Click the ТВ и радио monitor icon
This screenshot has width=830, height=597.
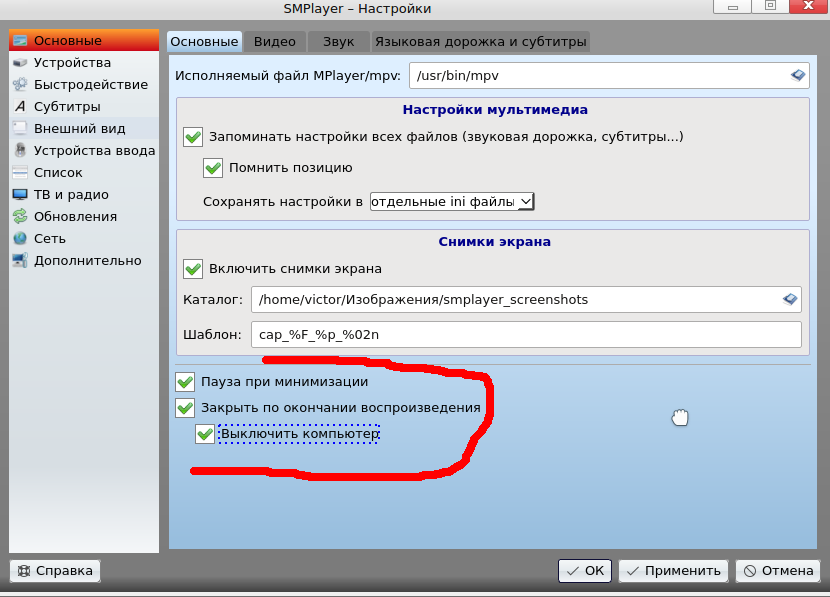(x=20, y=195)
